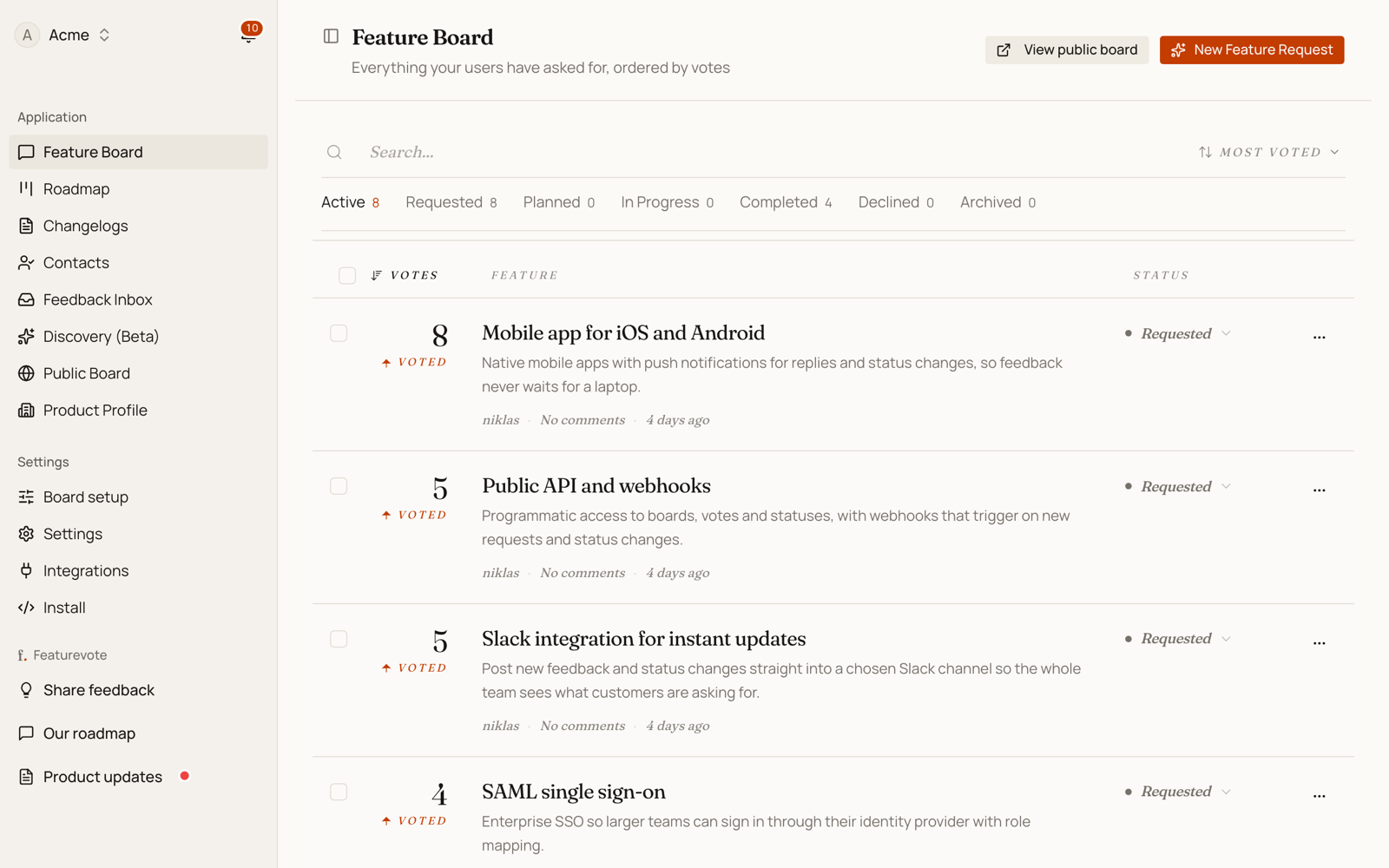This screenshot has width=1389, height=868.
Task: Switch to the Declined tab
Action: [x=896, y=202]
